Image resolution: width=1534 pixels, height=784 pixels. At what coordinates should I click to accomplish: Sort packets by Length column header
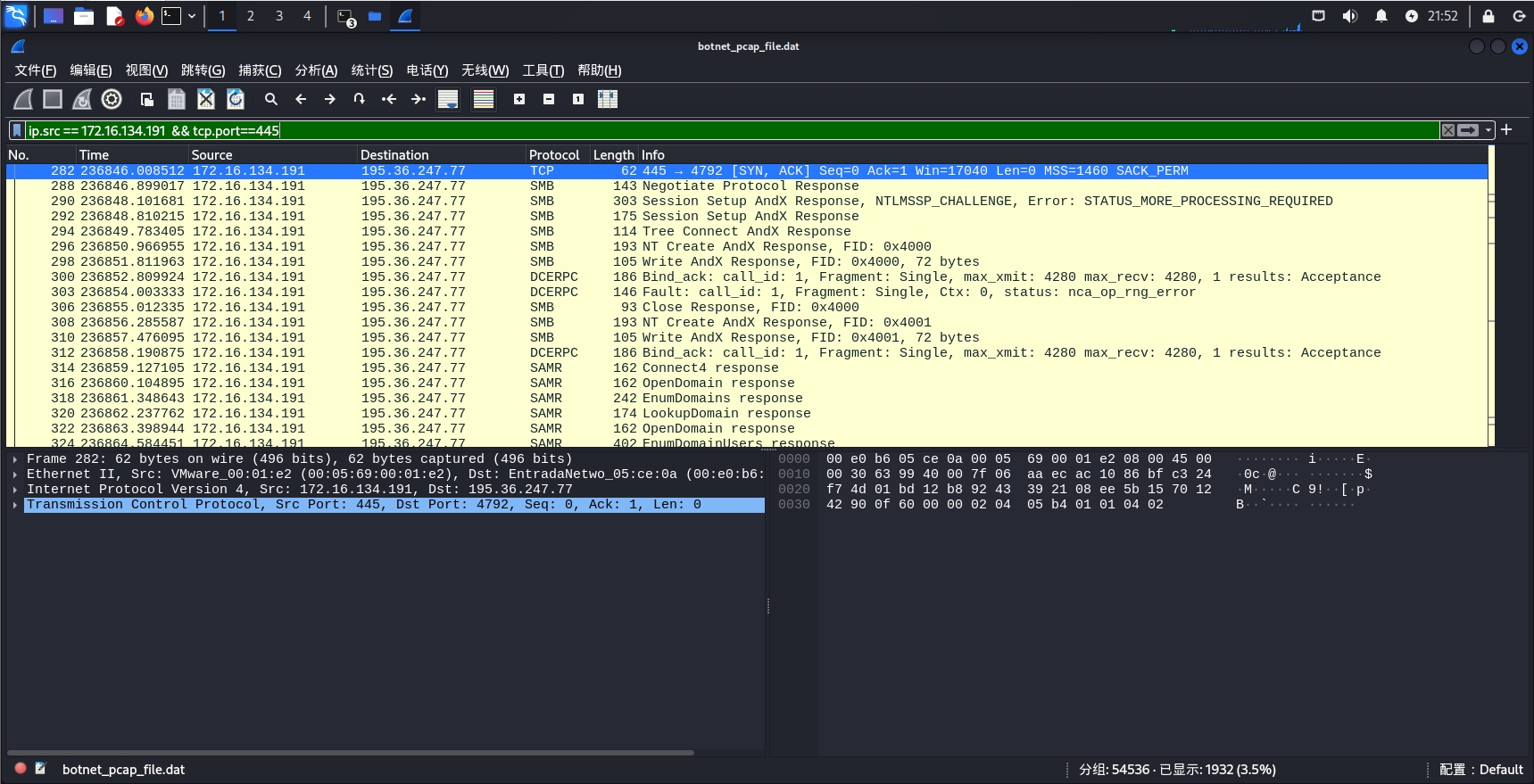614,154
